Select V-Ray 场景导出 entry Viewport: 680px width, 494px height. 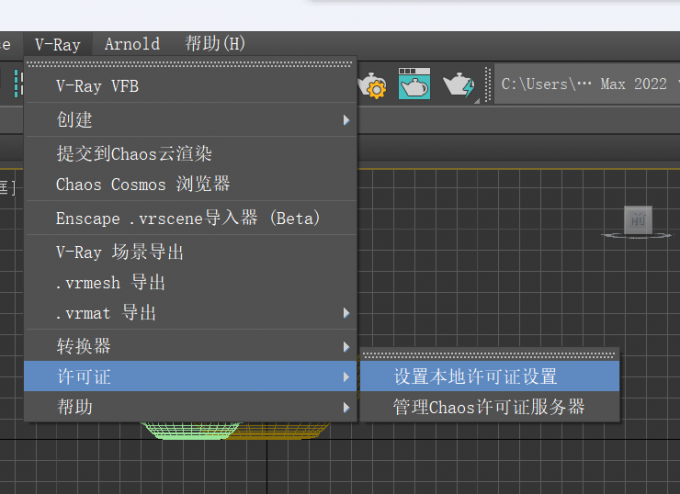point(190,252)
